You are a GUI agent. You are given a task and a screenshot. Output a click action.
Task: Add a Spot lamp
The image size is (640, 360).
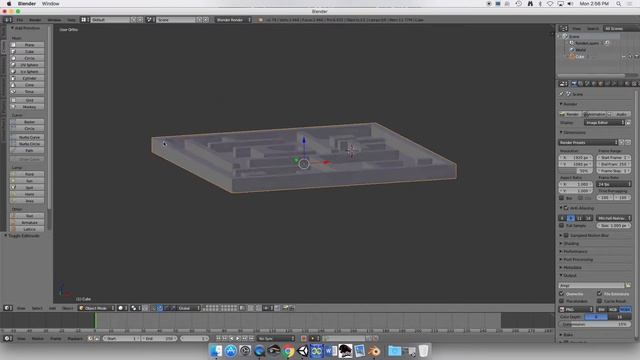tap(27, 187)
